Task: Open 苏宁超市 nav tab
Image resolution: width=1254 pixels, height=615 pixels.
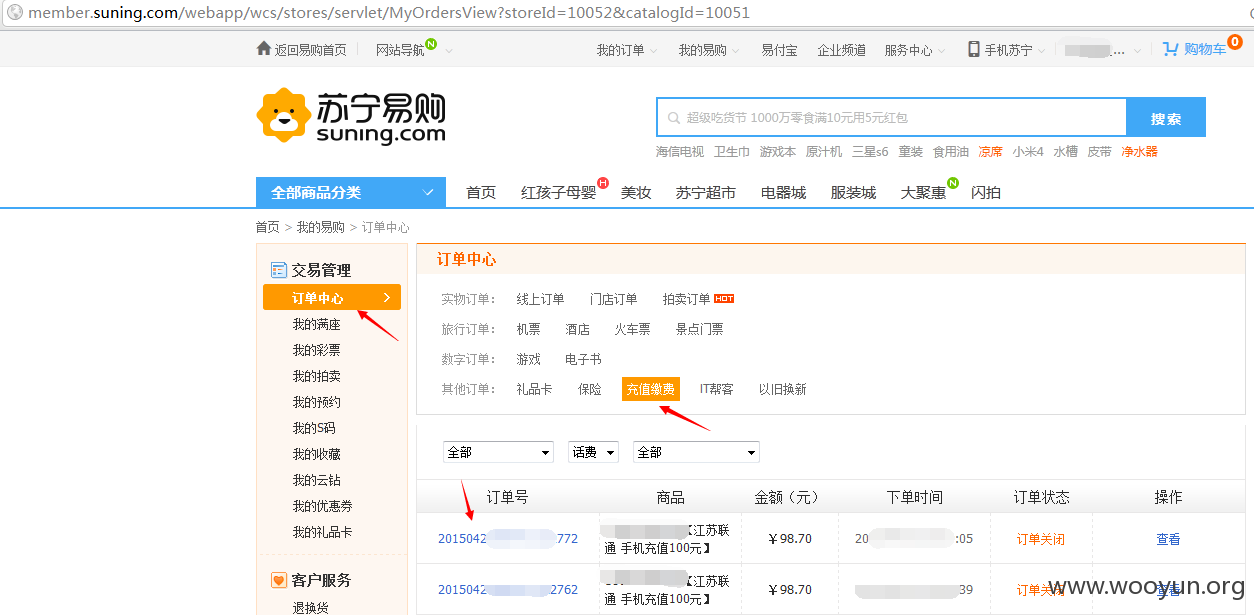Action: point(706,193)
